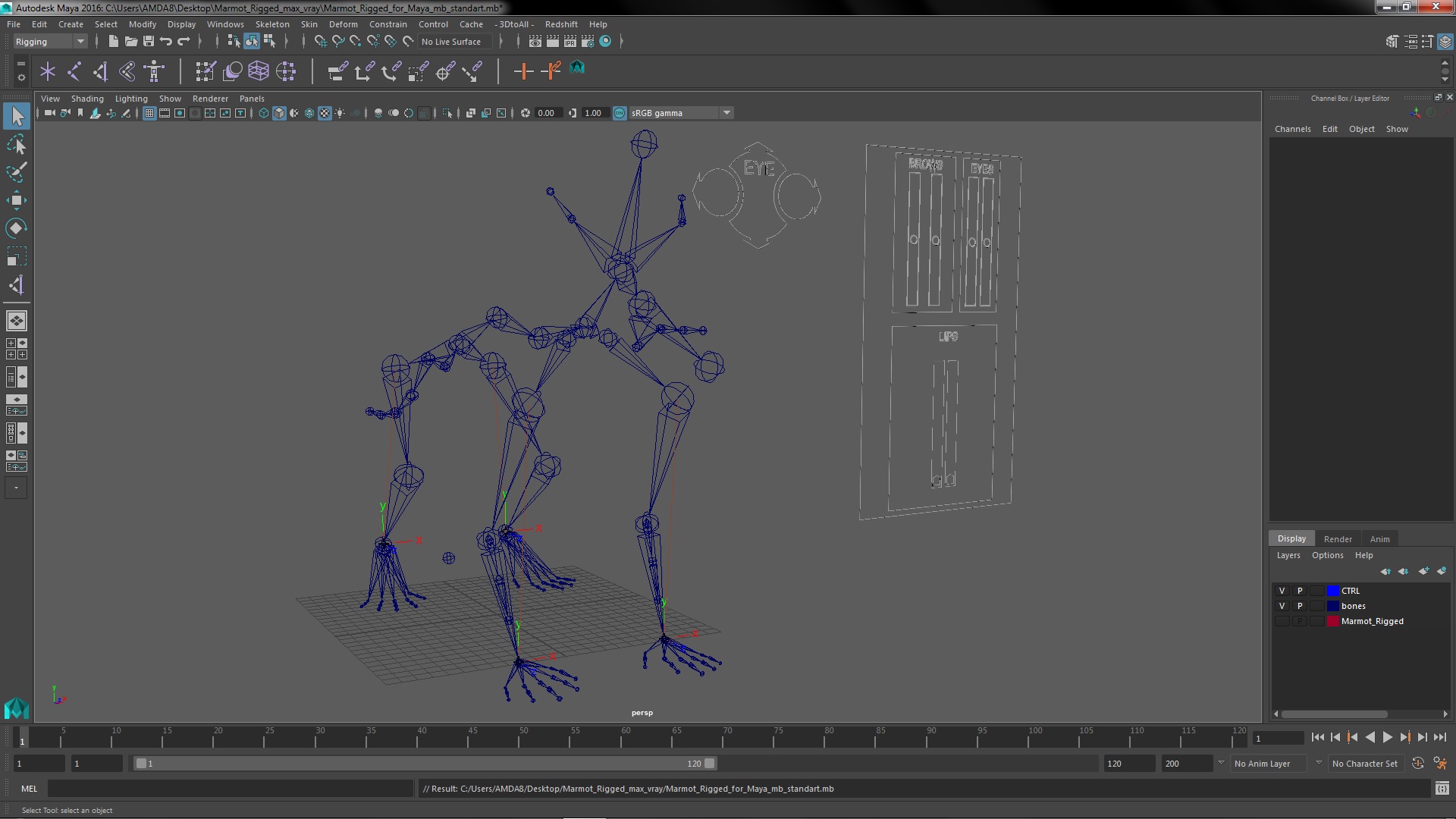This screenshot has width=1456, height=819.
Task: Select the Rotate tool in the toolbox
Action: tap(16, 228)
